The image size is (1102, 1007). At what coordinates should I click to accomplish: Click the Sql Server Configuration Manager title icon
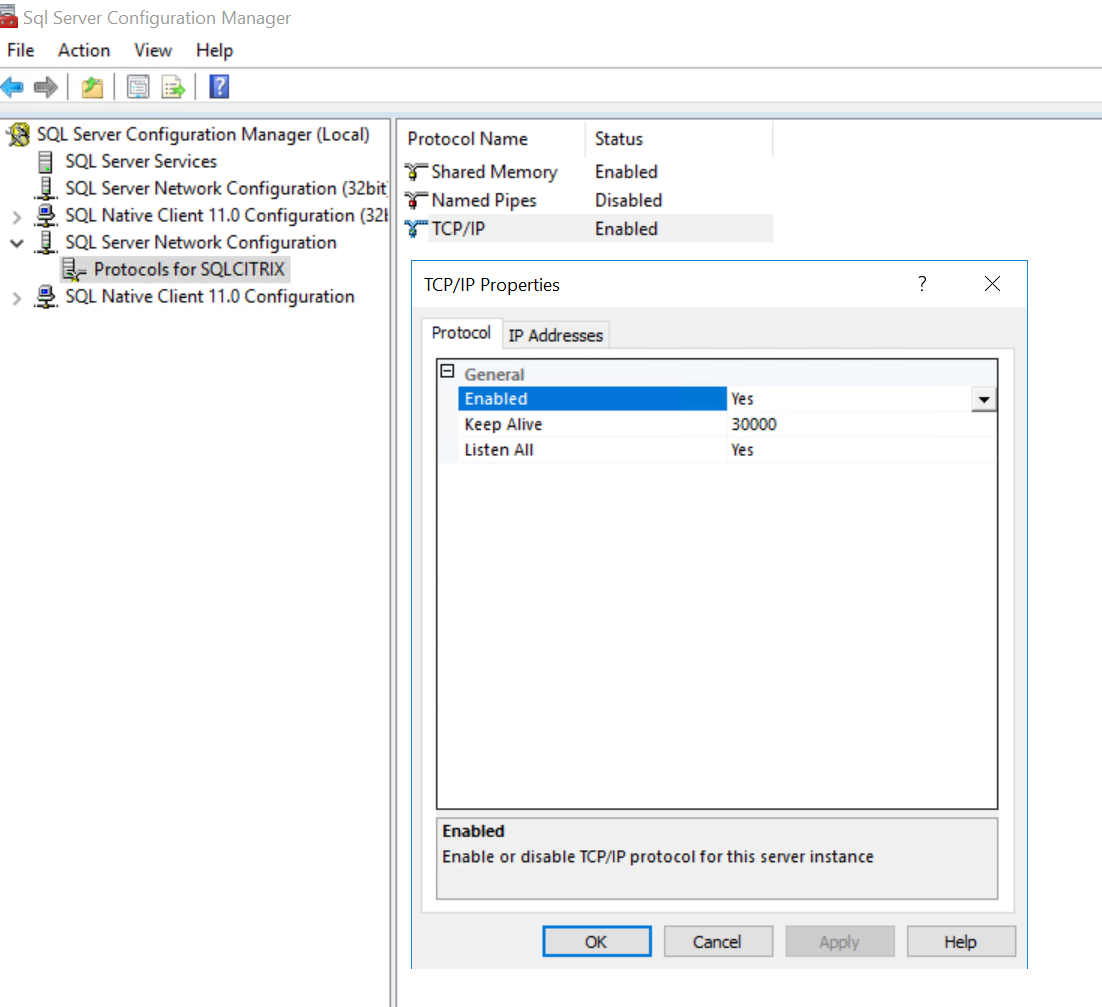pos(8,17)
